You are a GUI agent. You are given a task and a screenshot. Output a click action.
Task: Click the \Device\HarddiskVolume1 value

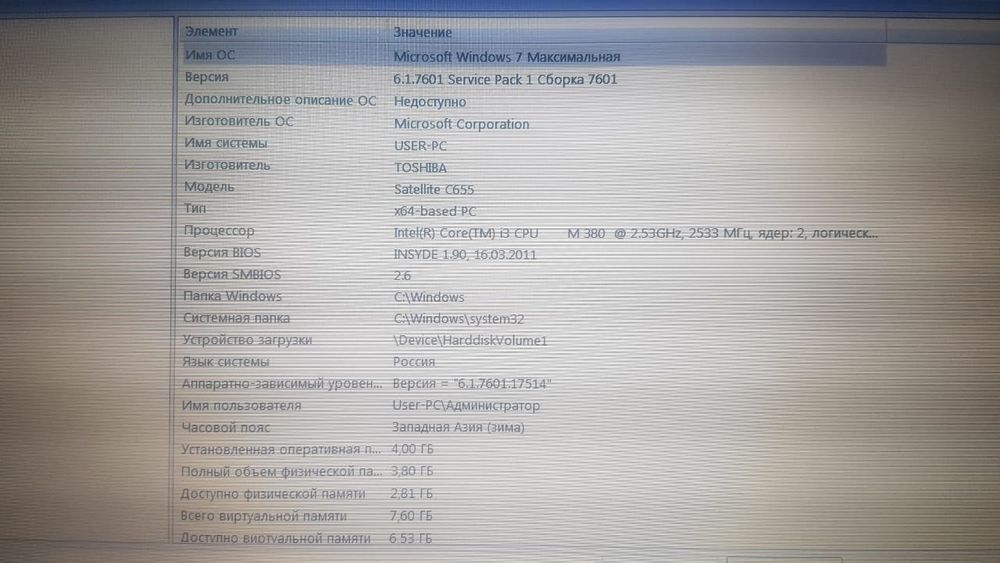coord(470,341)
